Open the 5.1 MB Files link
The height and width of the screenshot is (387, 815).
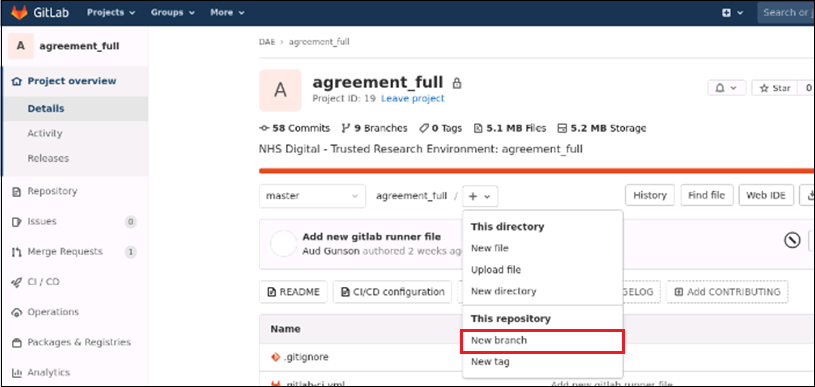[x=510, y=128]
